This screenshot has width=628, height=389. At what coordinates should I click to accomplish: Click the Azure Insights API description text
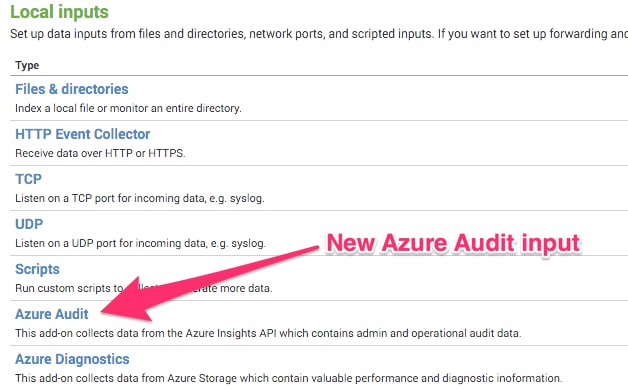coord(268,333)
